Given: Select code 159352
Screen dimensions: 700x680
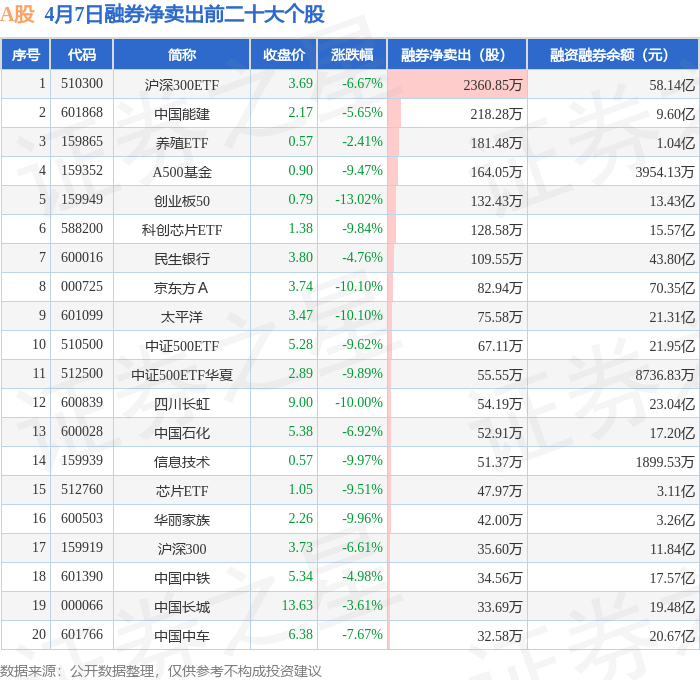Looking at the screenshot, I should point(82,171).
